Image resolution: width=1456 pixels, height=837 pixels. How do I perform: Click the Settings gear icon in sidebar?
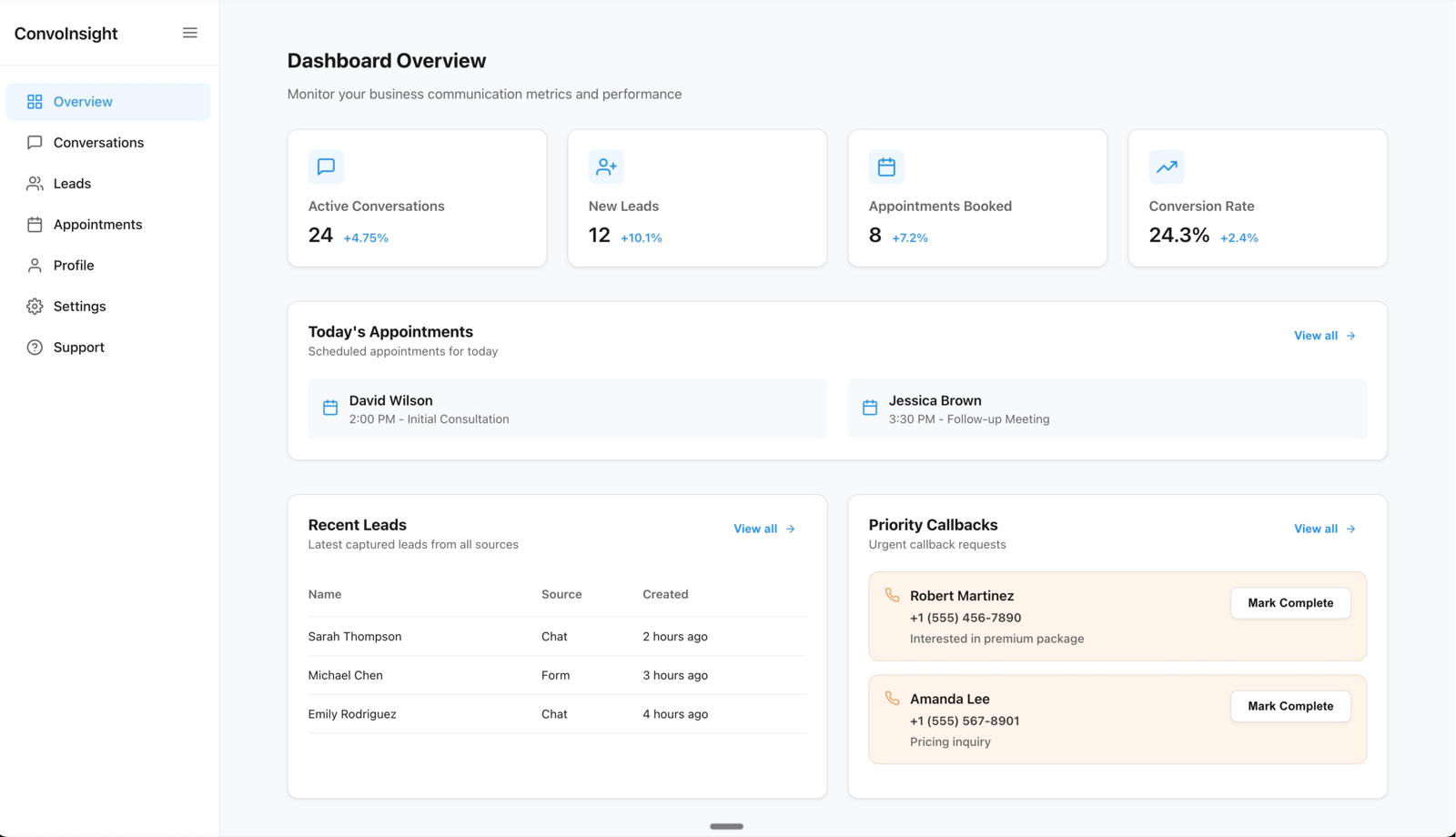[35, 307]
